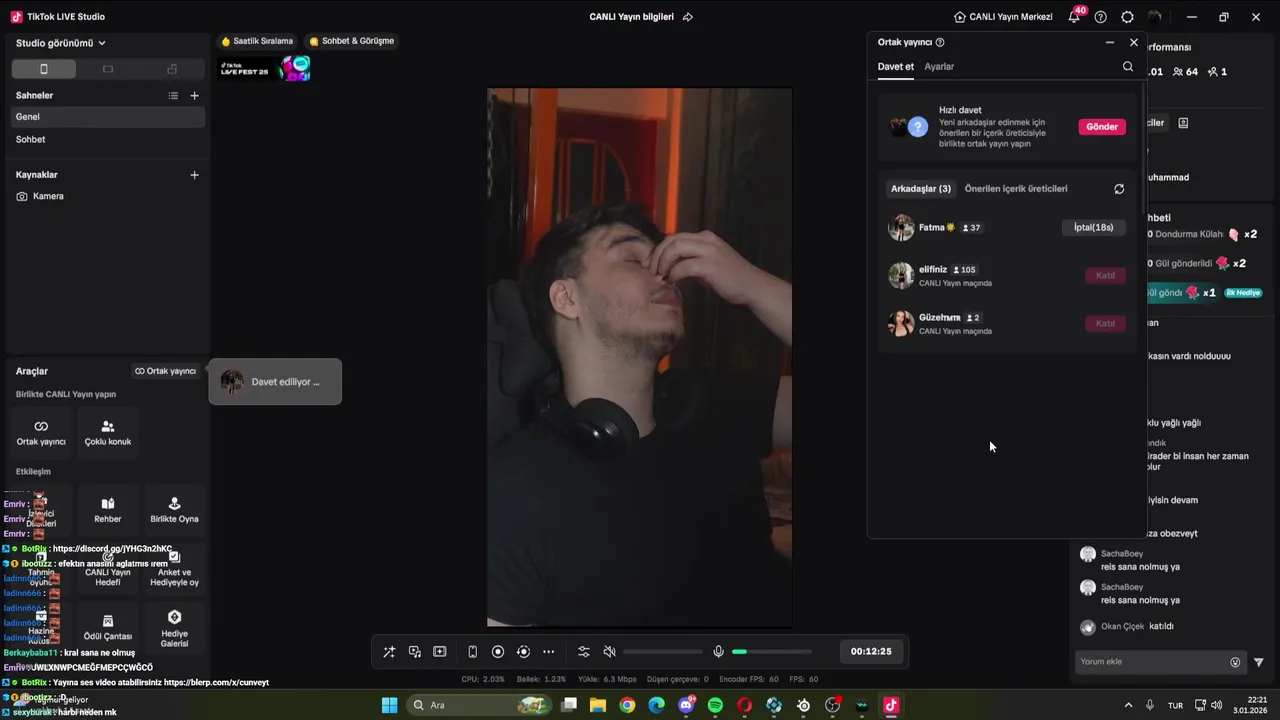Open CANLI Yayın Merkezi
1280x720 pixels.
click(x=1003, y=17)
